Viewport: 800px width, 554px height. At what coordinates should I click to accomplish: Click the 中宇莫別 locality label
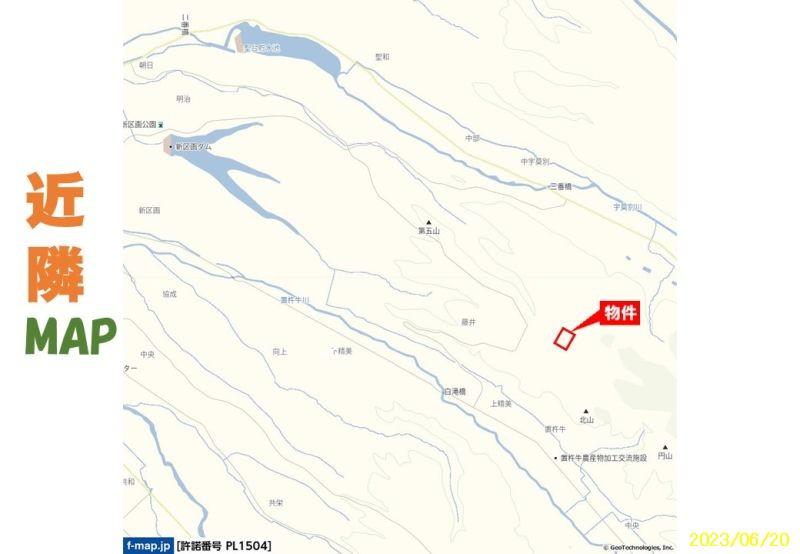point(535,162)
